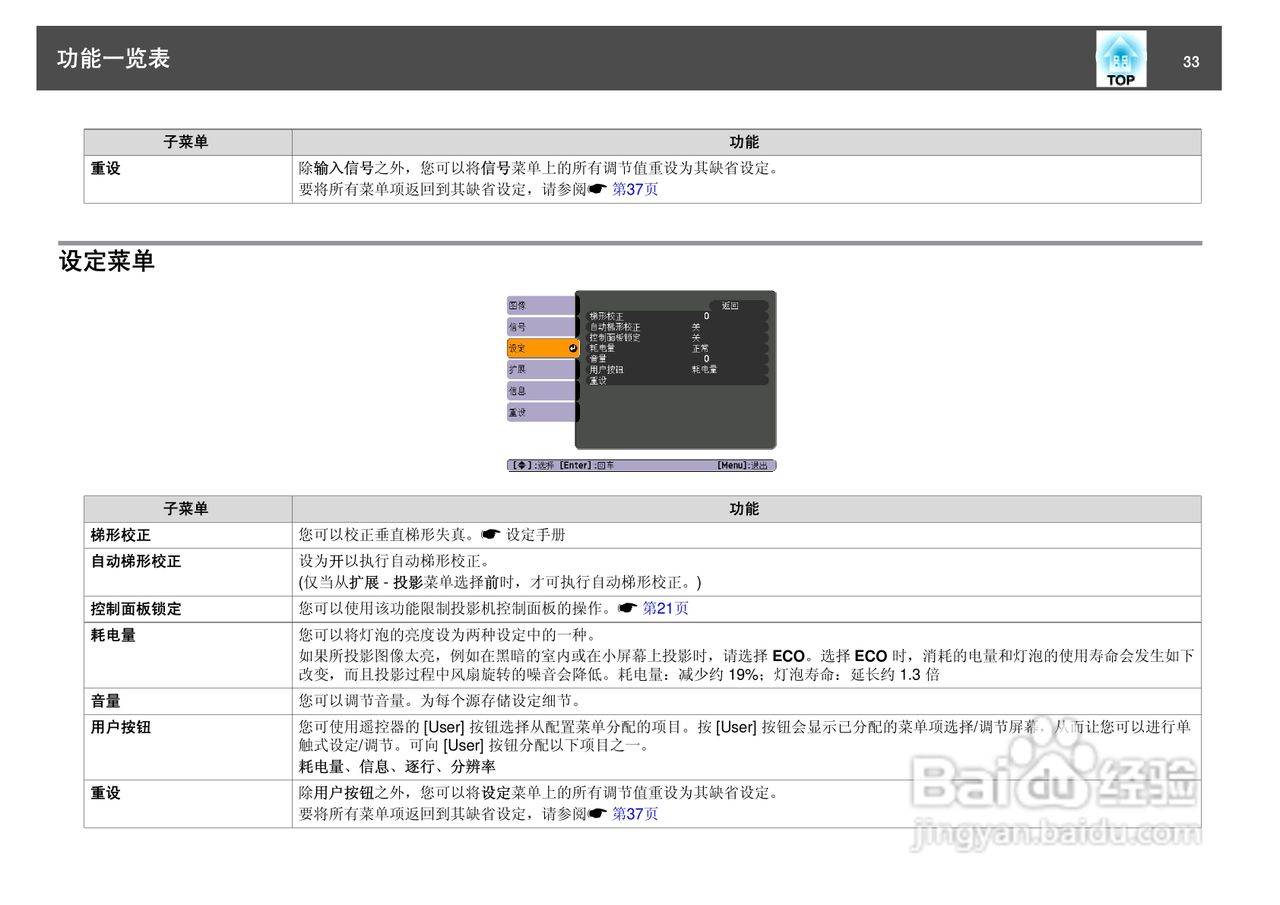
Task: Click the 设定菜单 section heading
Action: point(107,262)
